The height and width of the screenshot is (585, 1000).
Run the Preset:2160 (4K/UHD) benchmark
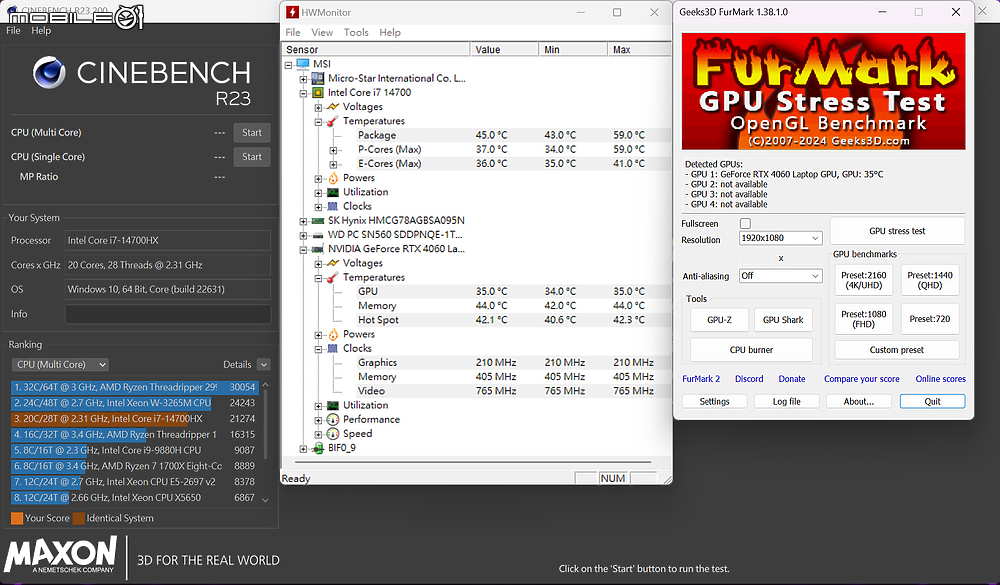click(x=864, y=280)
